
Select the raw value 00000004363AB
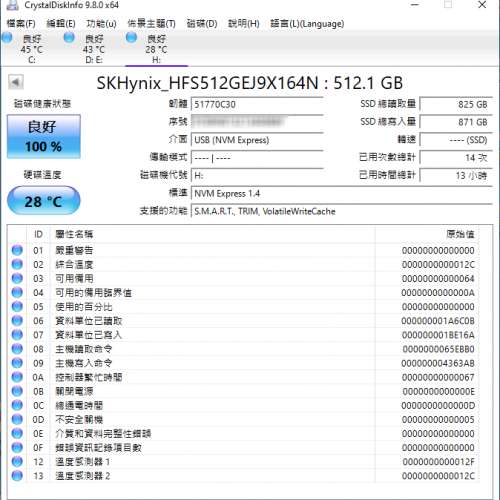tap(438, 363)
